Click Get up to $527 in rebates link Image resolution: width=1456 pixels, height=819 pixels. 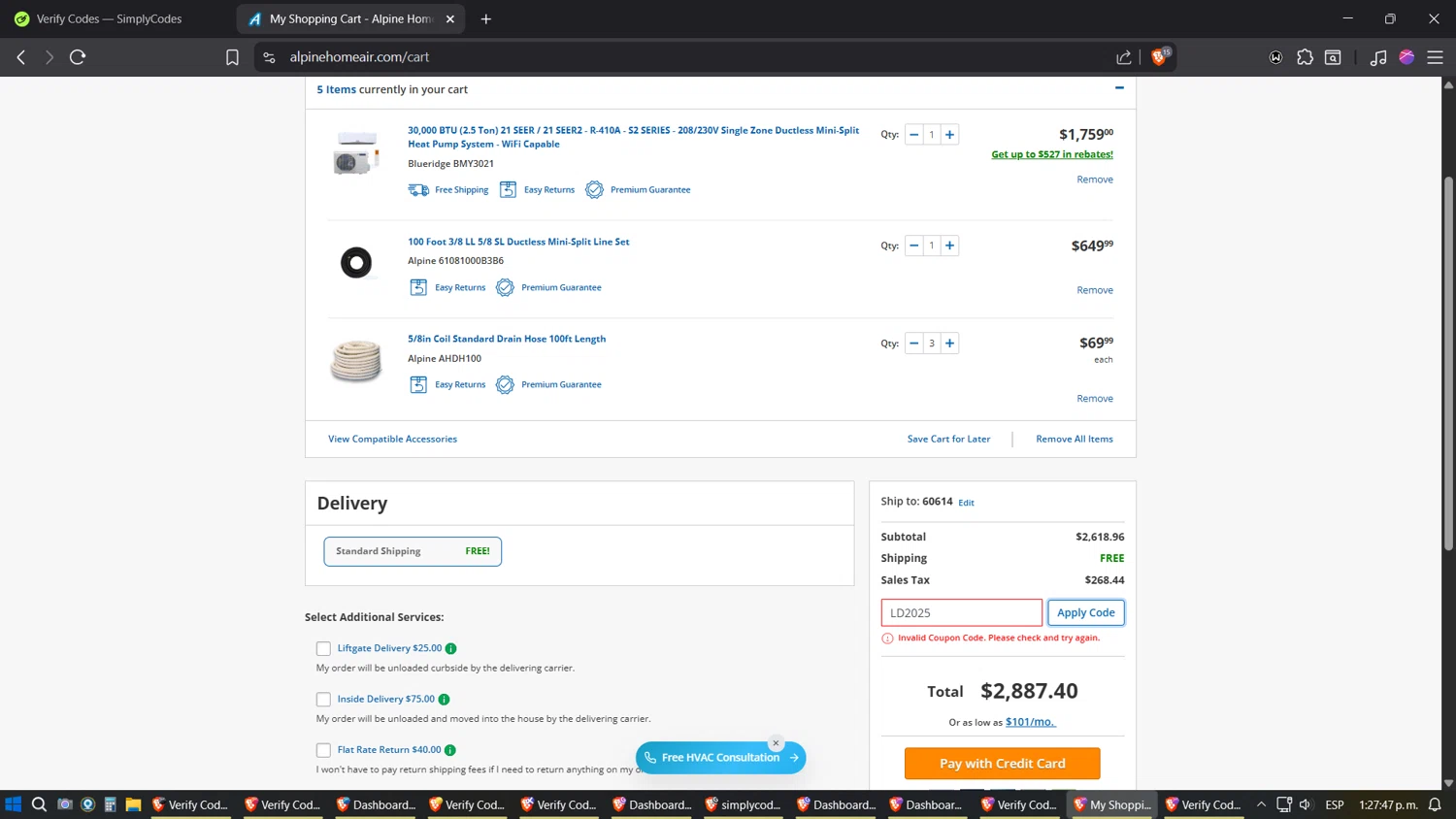coord(1052,154)
